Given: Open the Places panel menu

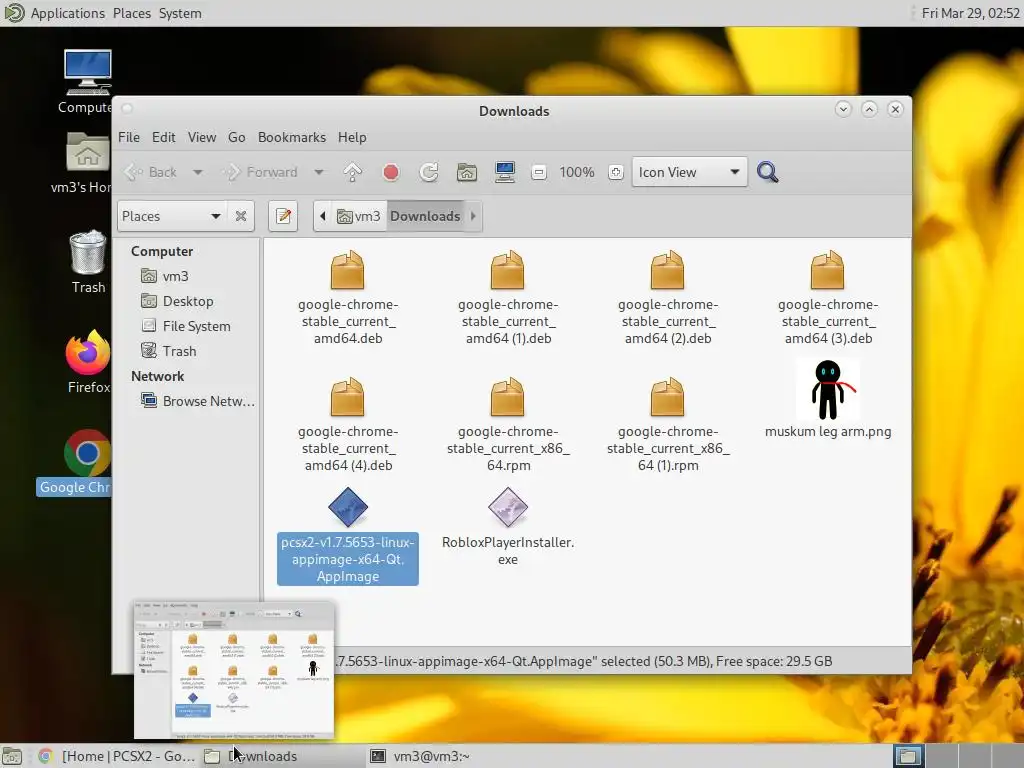Looking at the screenshot, I should (x=131, y=13).
